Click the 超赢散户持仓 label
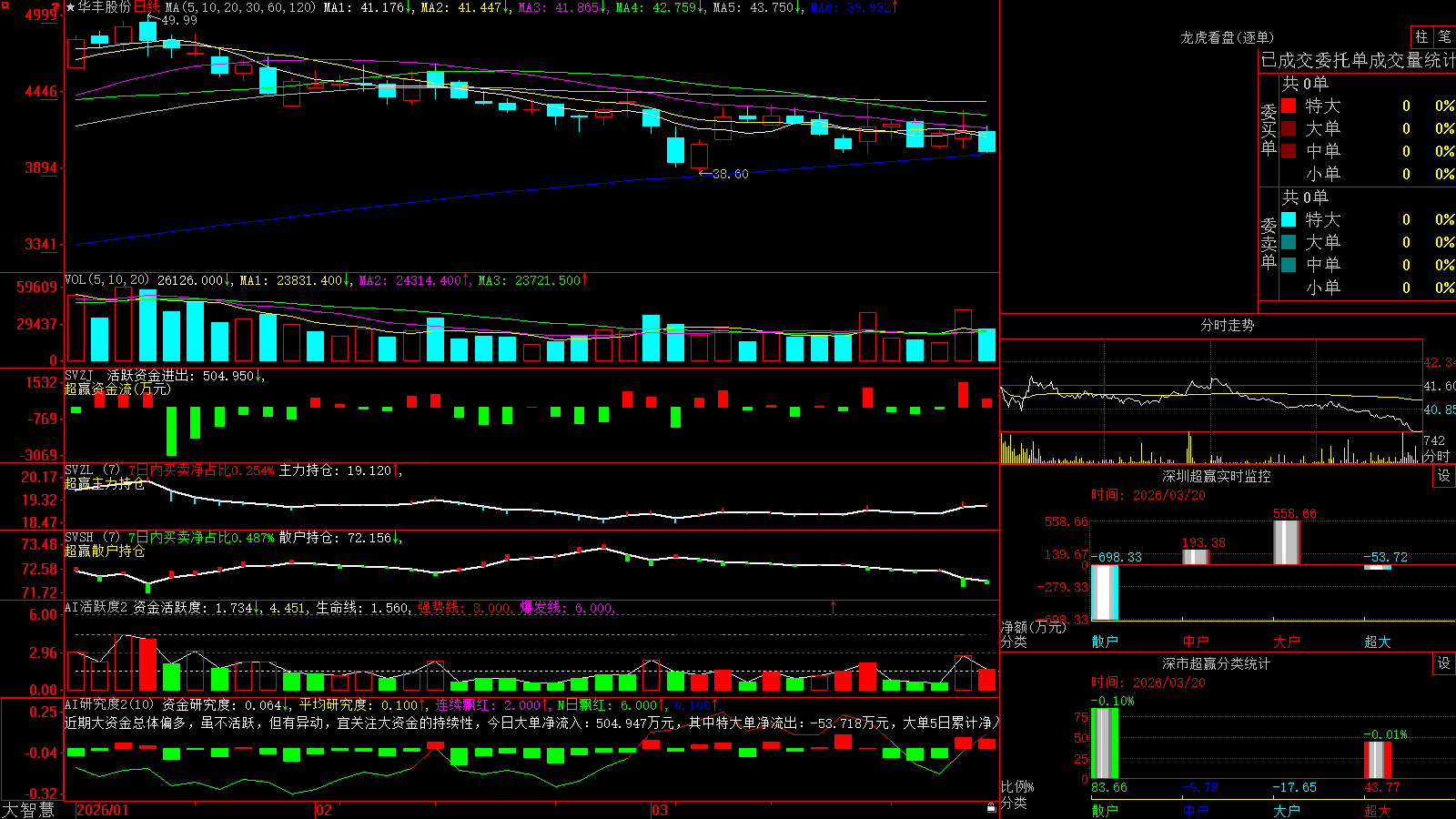1456x819 pixels. click(105, 551)
